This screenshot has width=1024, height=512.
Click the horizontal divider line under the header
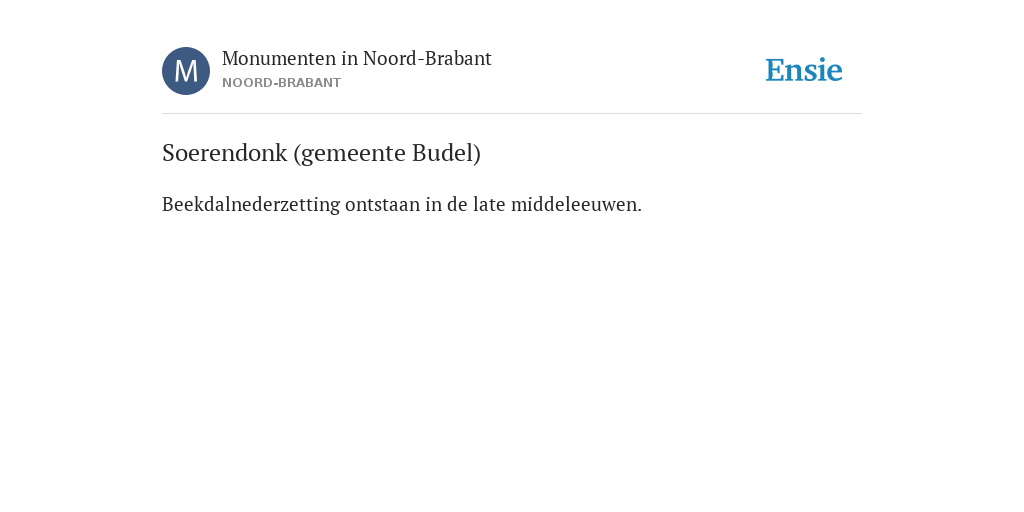coord(512,114)
